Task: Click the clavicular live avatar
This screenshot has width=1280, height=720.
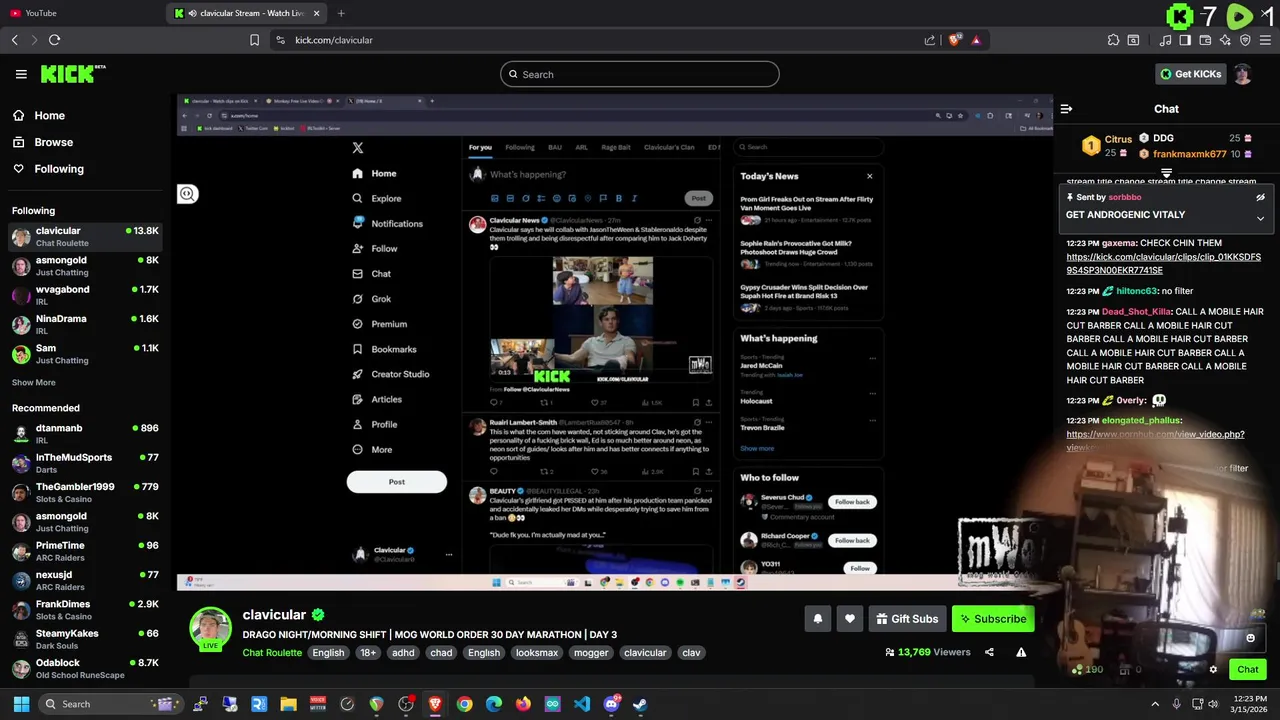Action: tap(211, 629)
